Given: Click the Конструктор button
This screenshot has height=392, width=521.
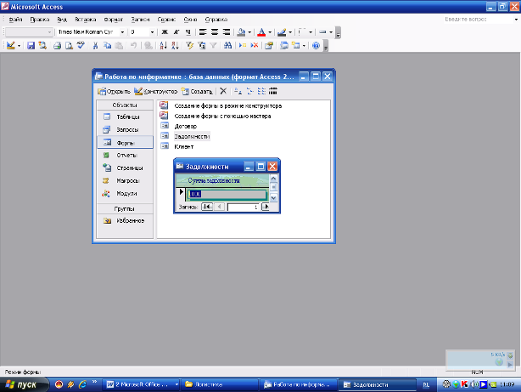Looking at the screenshot, I should (156, 91).
